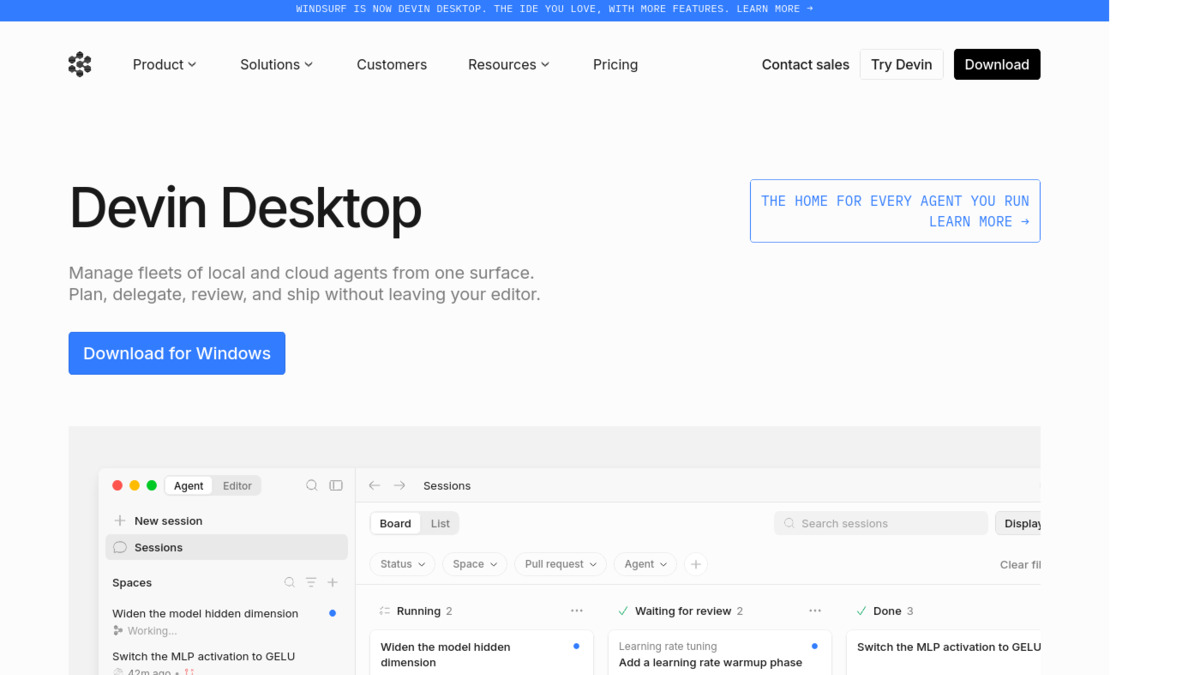Viewport: 1200px width, 675px height.
Task: Click the Waiting for review check icon
Action: click(623, 611)
